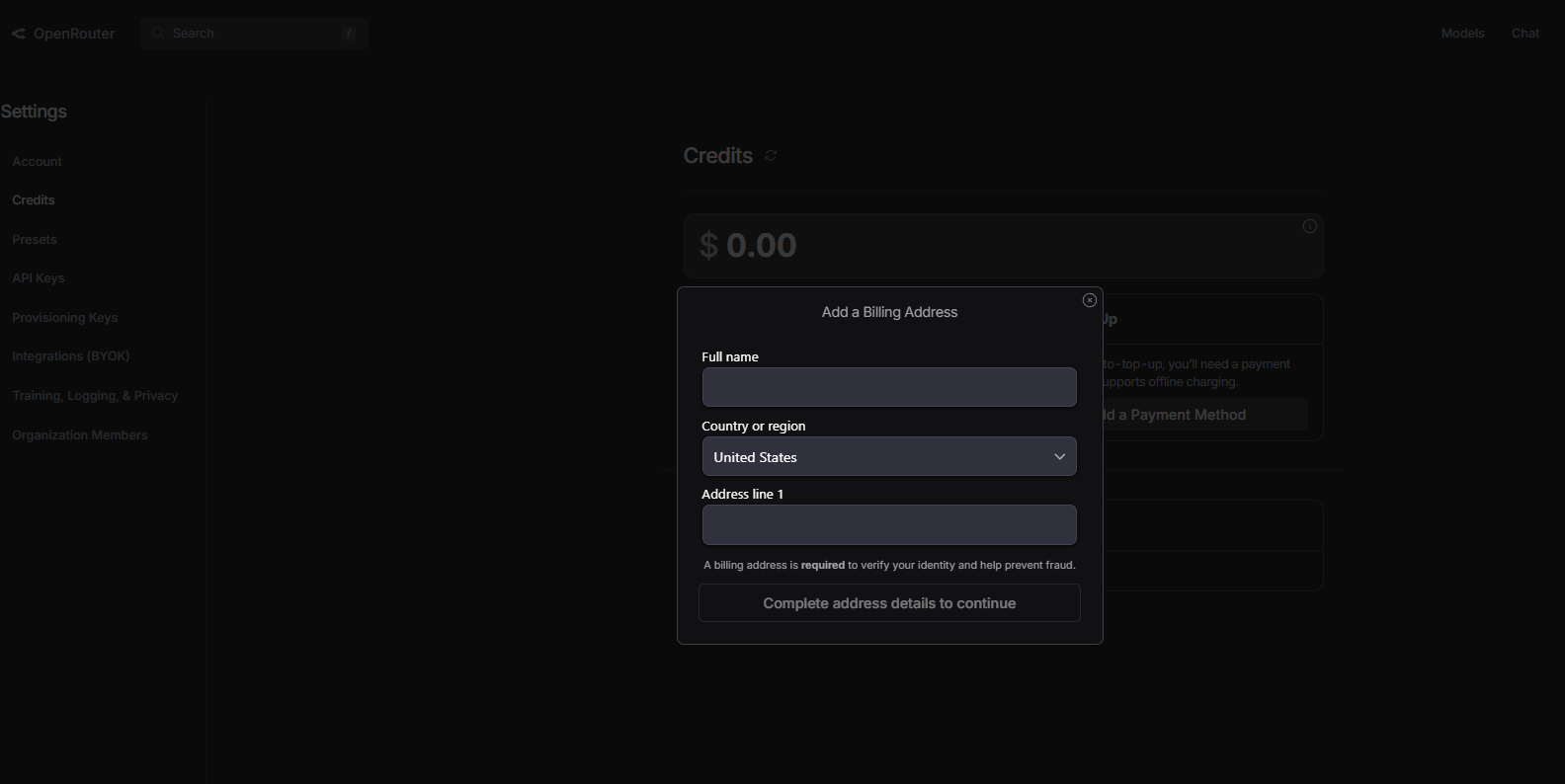Open the Country or region dropdown
Viewport: 1565px width, 784px height.
888,457
